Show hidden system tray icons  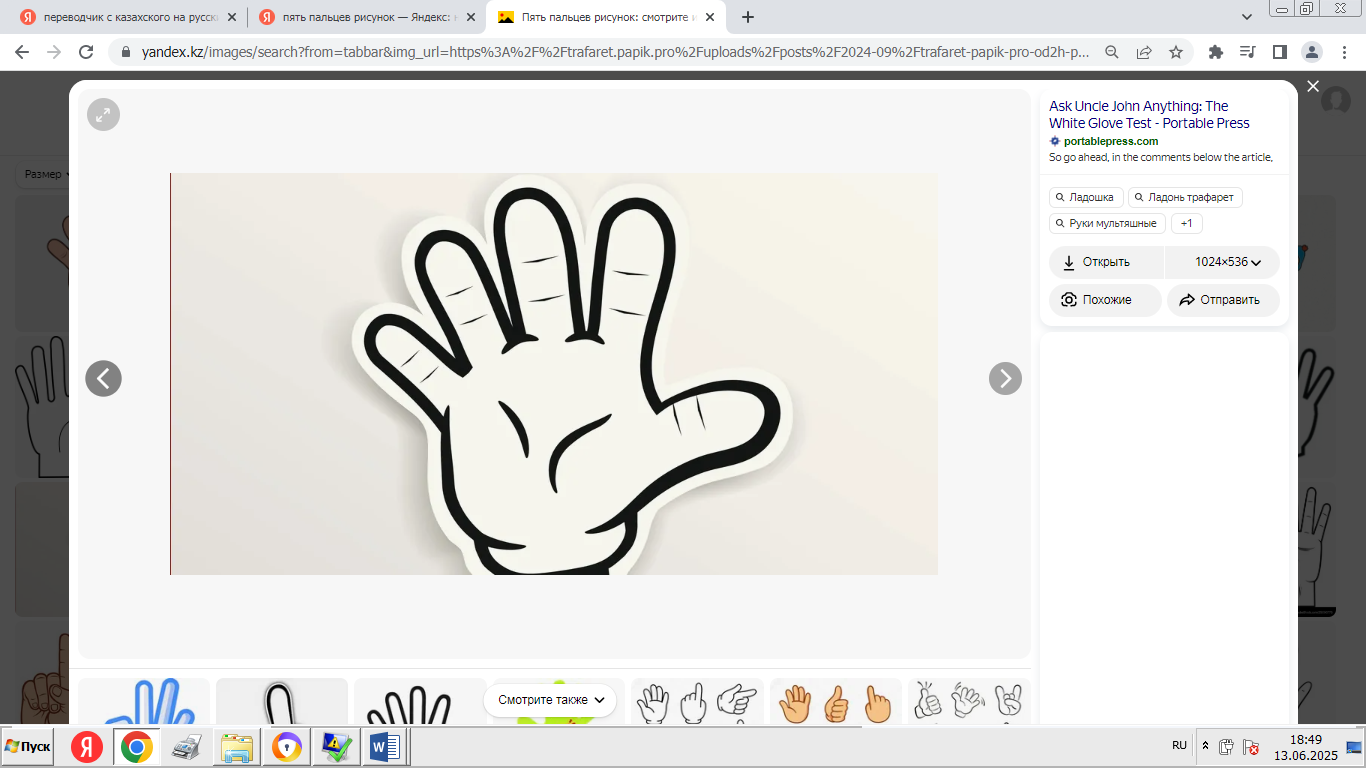1205,746
